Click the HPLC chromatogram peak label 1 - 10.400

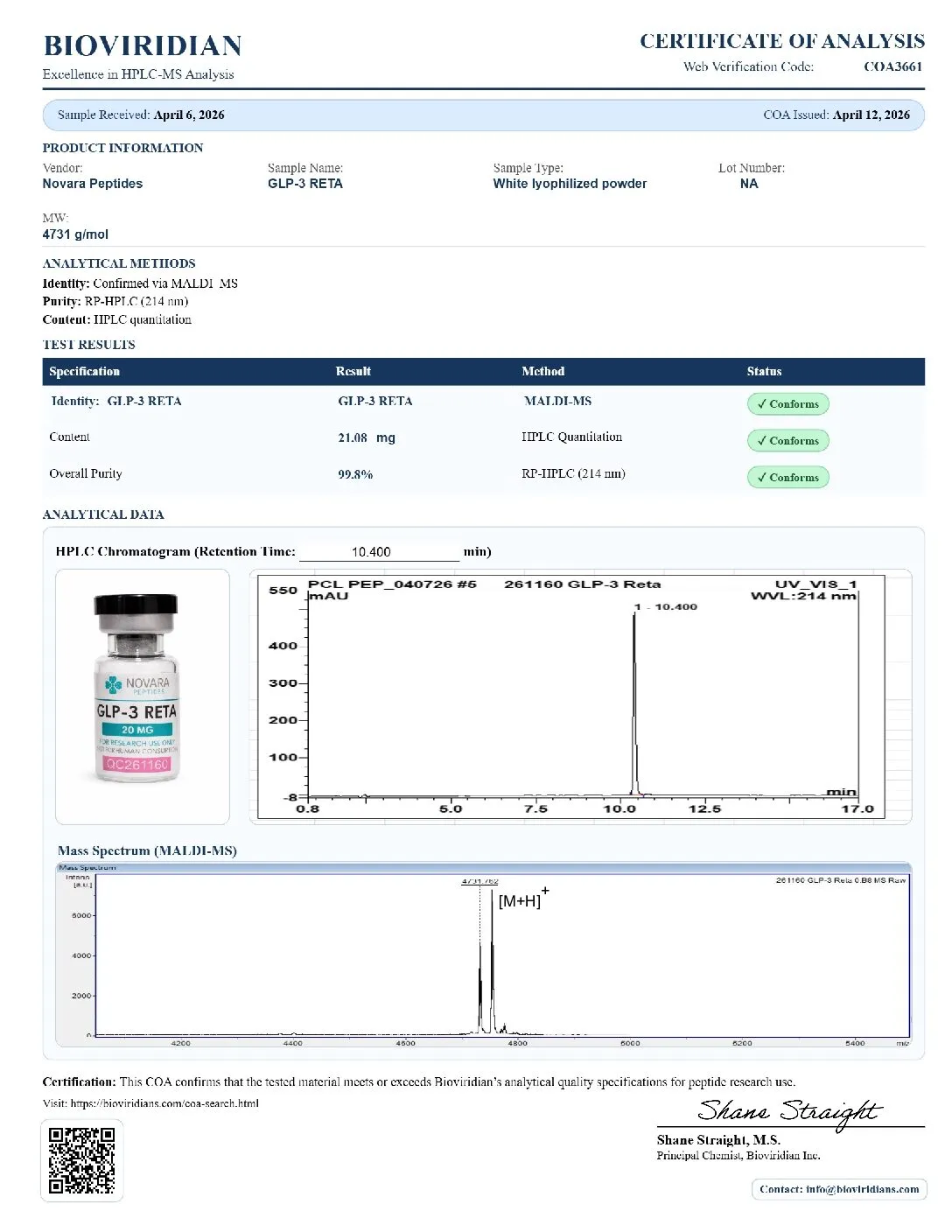pyautogui.click(x=666, y=606)
